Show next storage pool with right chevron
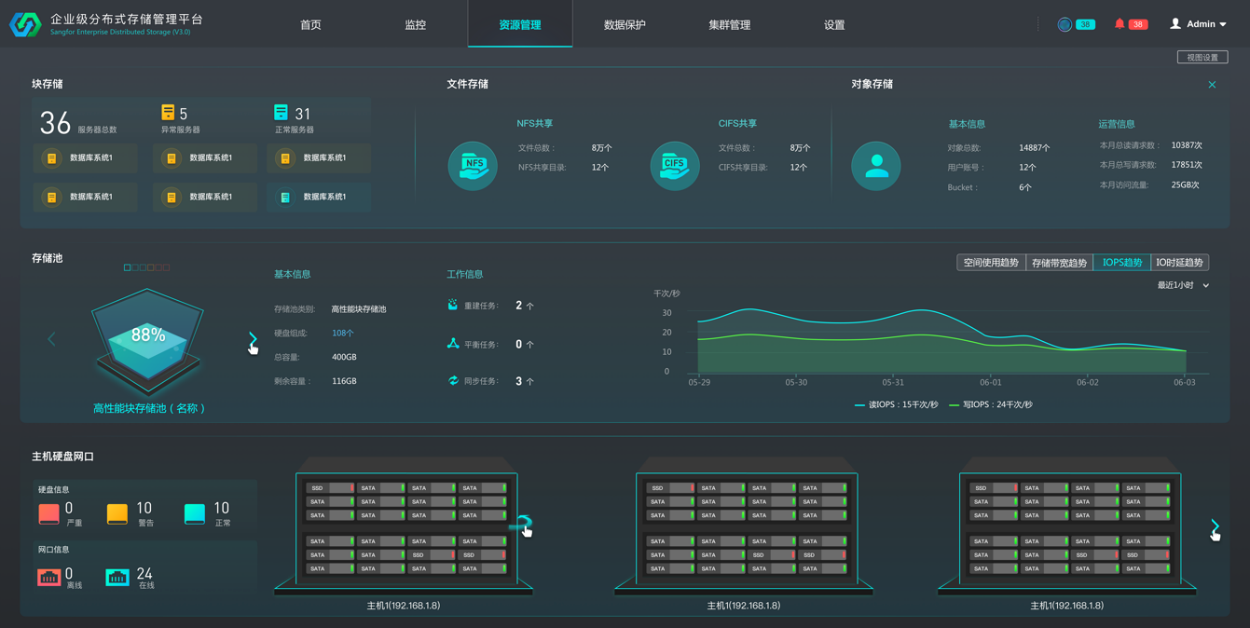1250x628 pixels. 253,342
